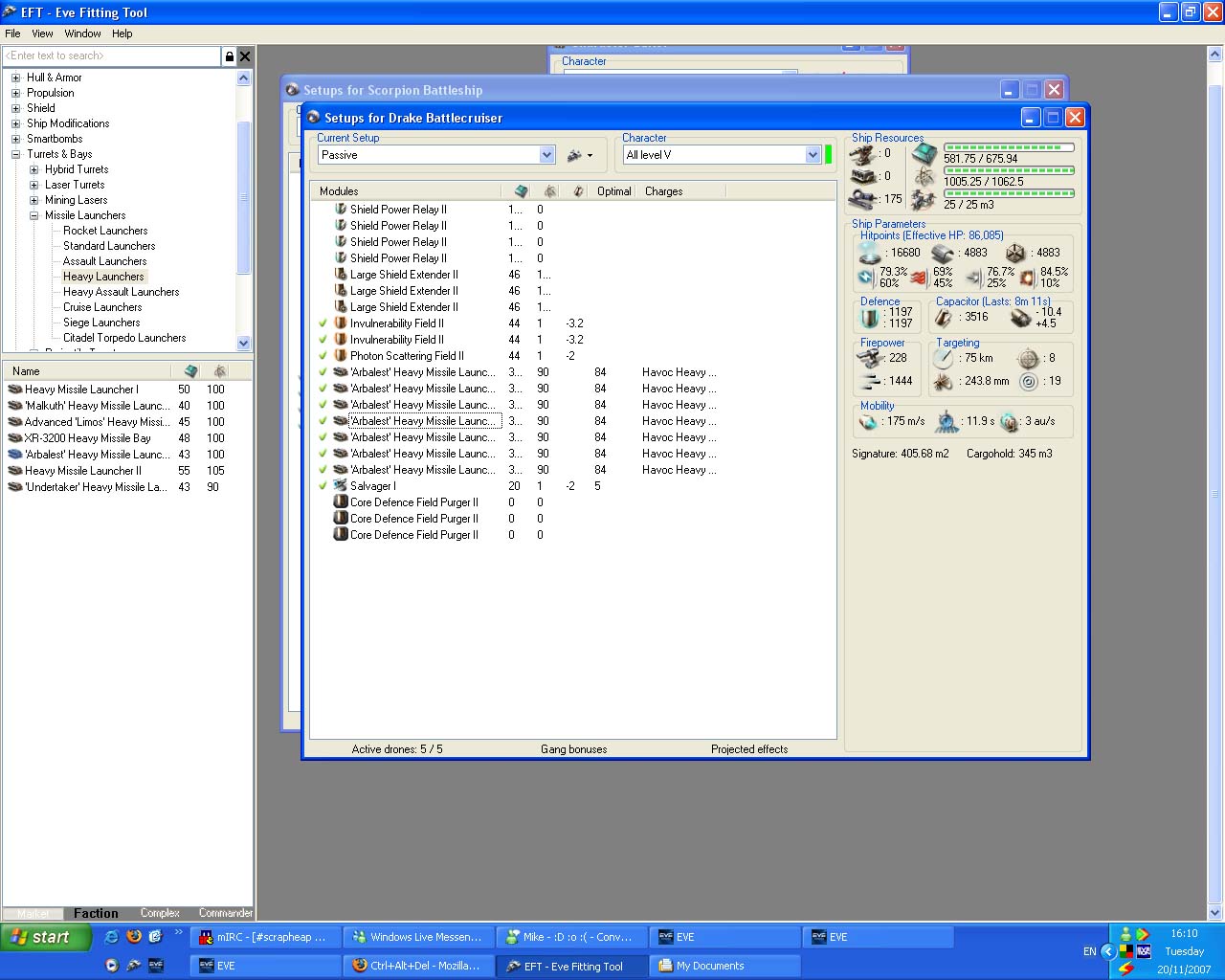Click the volley damage icon showing 1444
The image size is (1225, 980).
click(870, 381)
